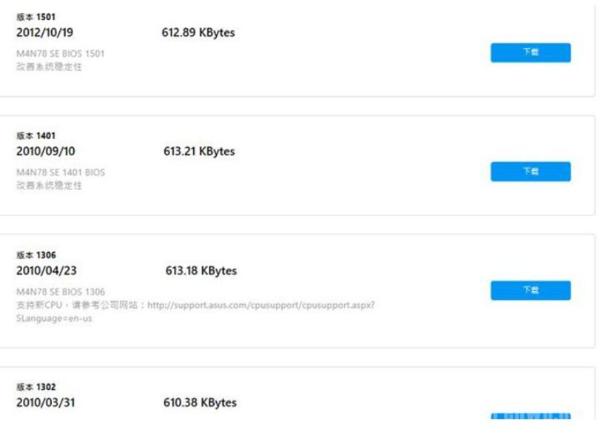
Task: Select the version 1401 heading
Action: (36, 135)
